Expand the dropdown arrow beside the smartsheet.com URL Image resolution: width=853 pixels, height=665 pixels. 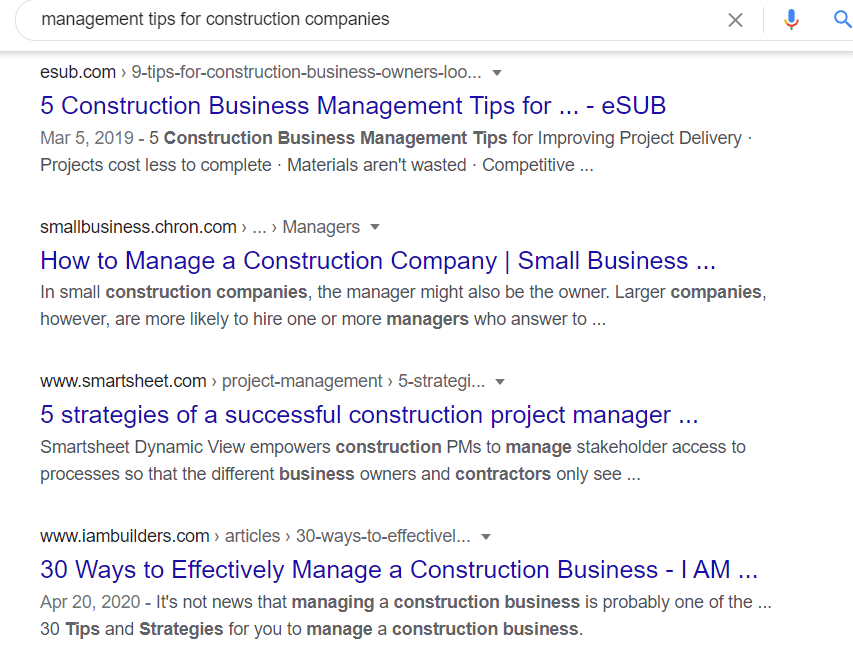tap(500, 381)
